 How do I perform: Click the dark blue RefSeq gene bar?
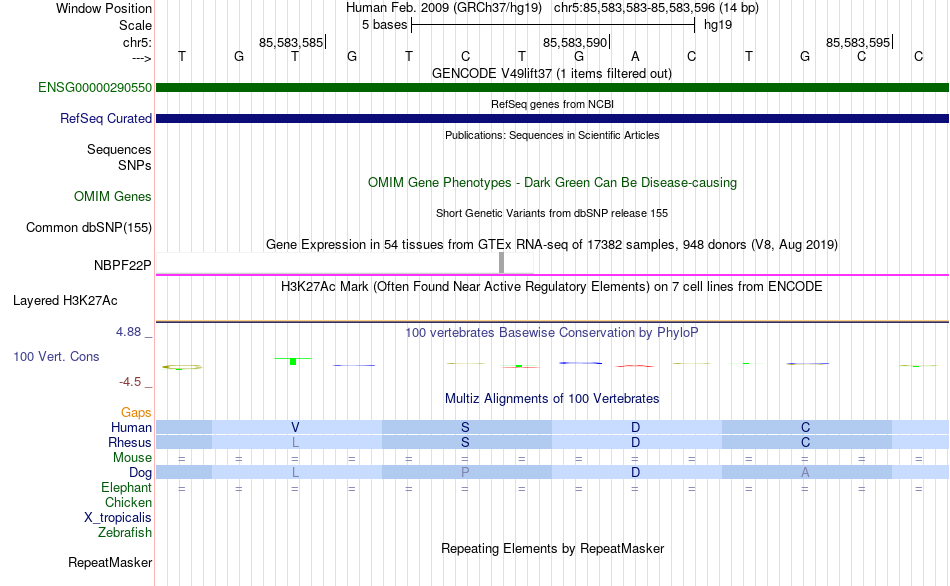tap(552, 118)
